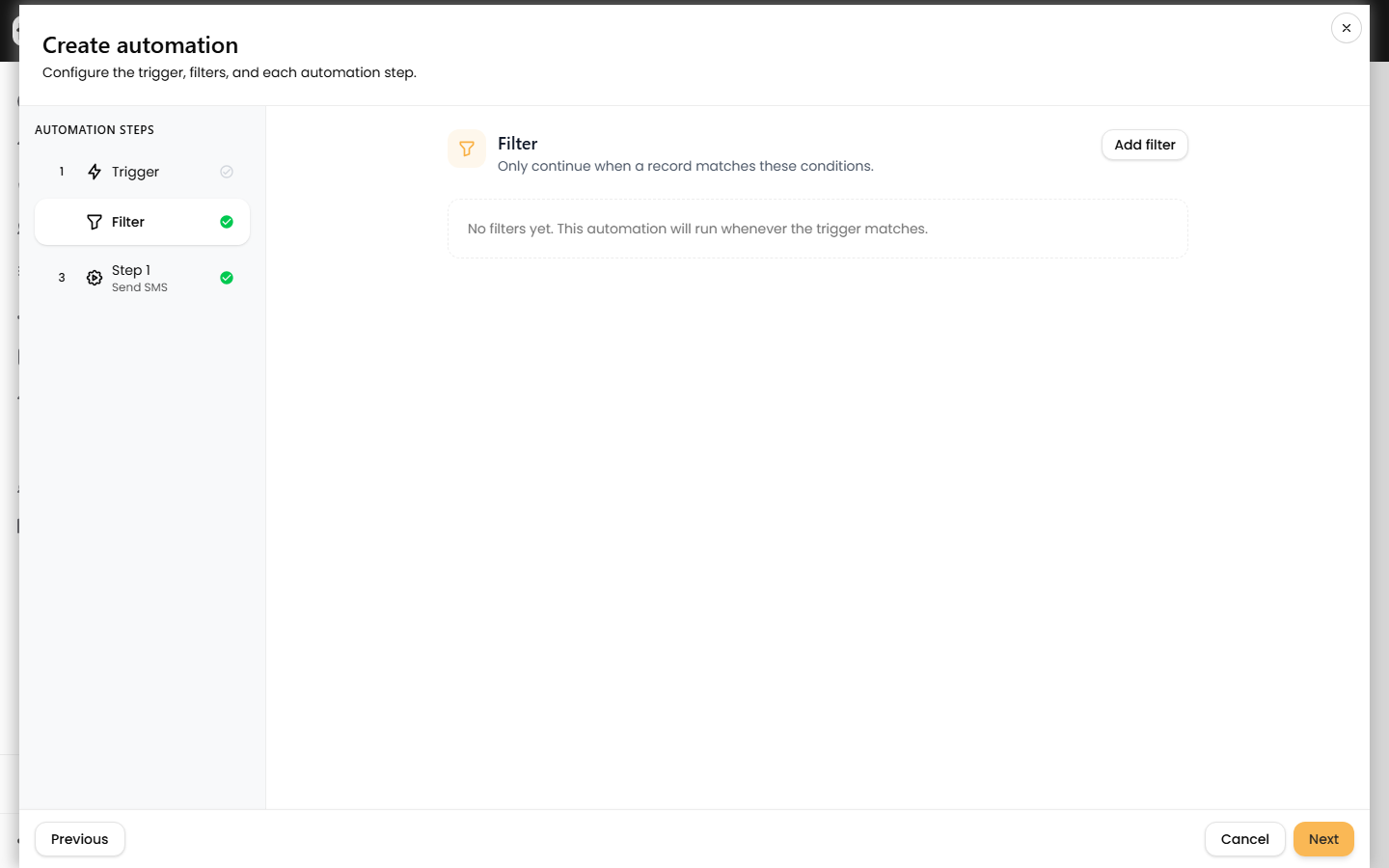Screen dimensions: 1389x868
Task: Click the gear icon for Step 1
Action: point(95,278)
